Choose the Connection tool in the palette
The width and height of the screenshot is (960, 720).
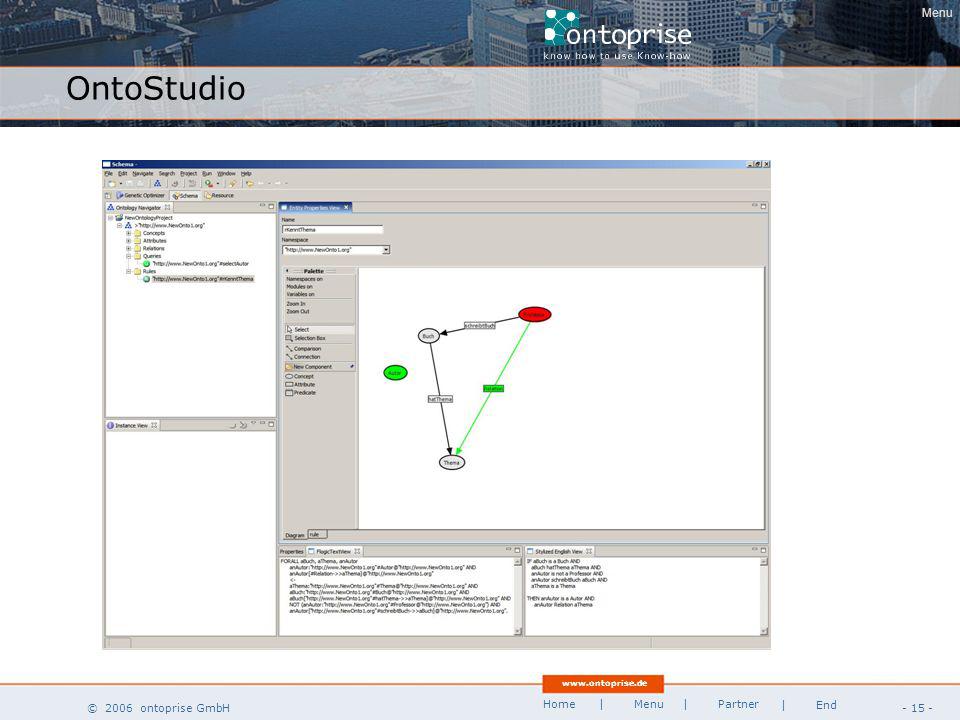coord(303,356)
